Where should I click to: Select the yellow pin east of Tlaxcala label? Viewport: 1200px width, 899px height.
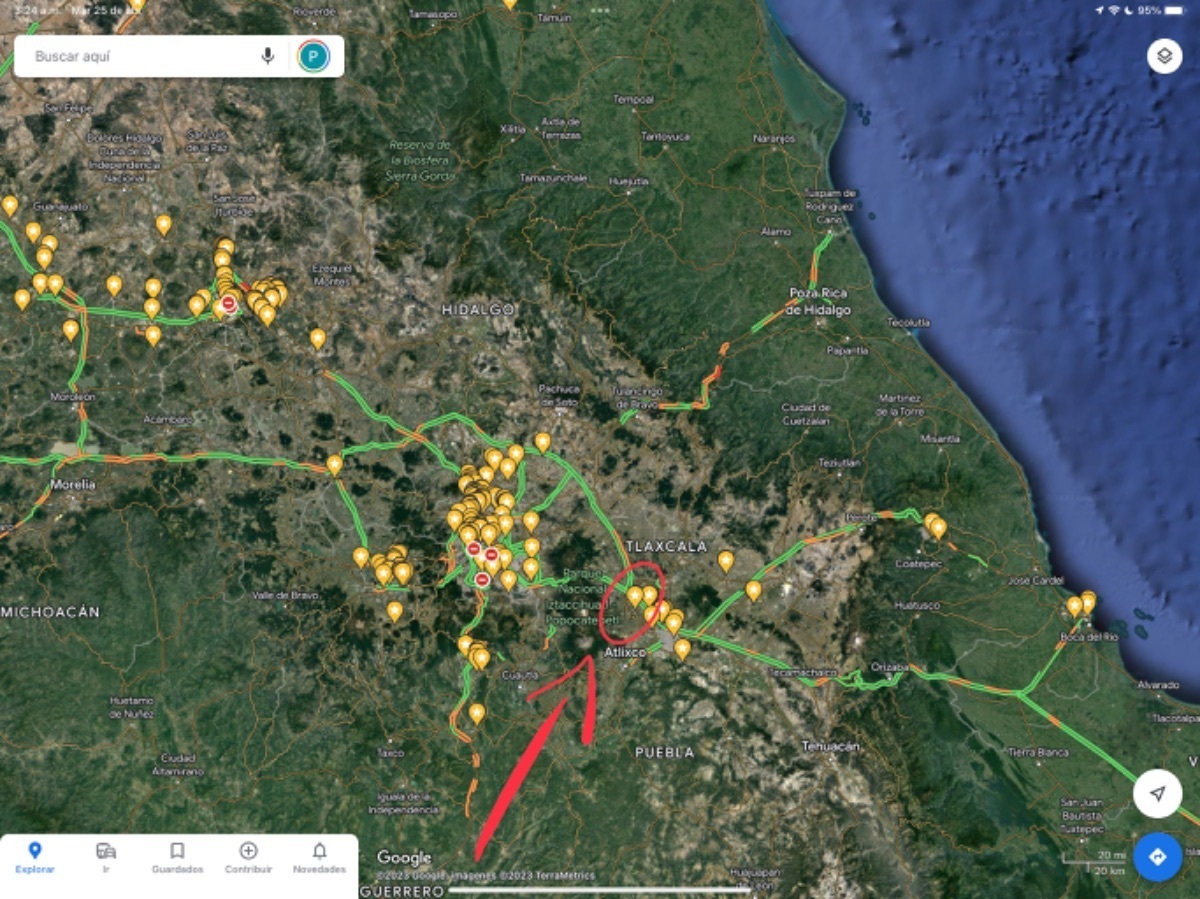[x=726, y=561]
